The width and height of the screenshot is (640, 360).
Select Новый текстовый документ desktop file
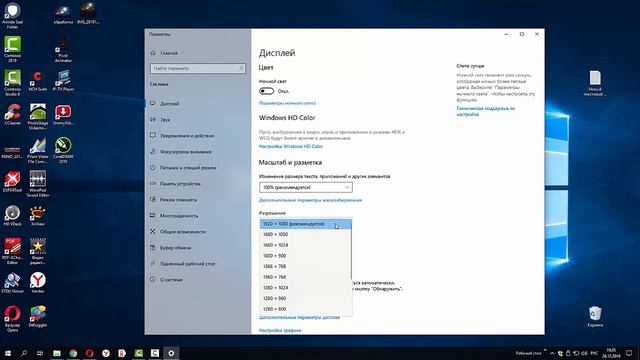point(595,83)
